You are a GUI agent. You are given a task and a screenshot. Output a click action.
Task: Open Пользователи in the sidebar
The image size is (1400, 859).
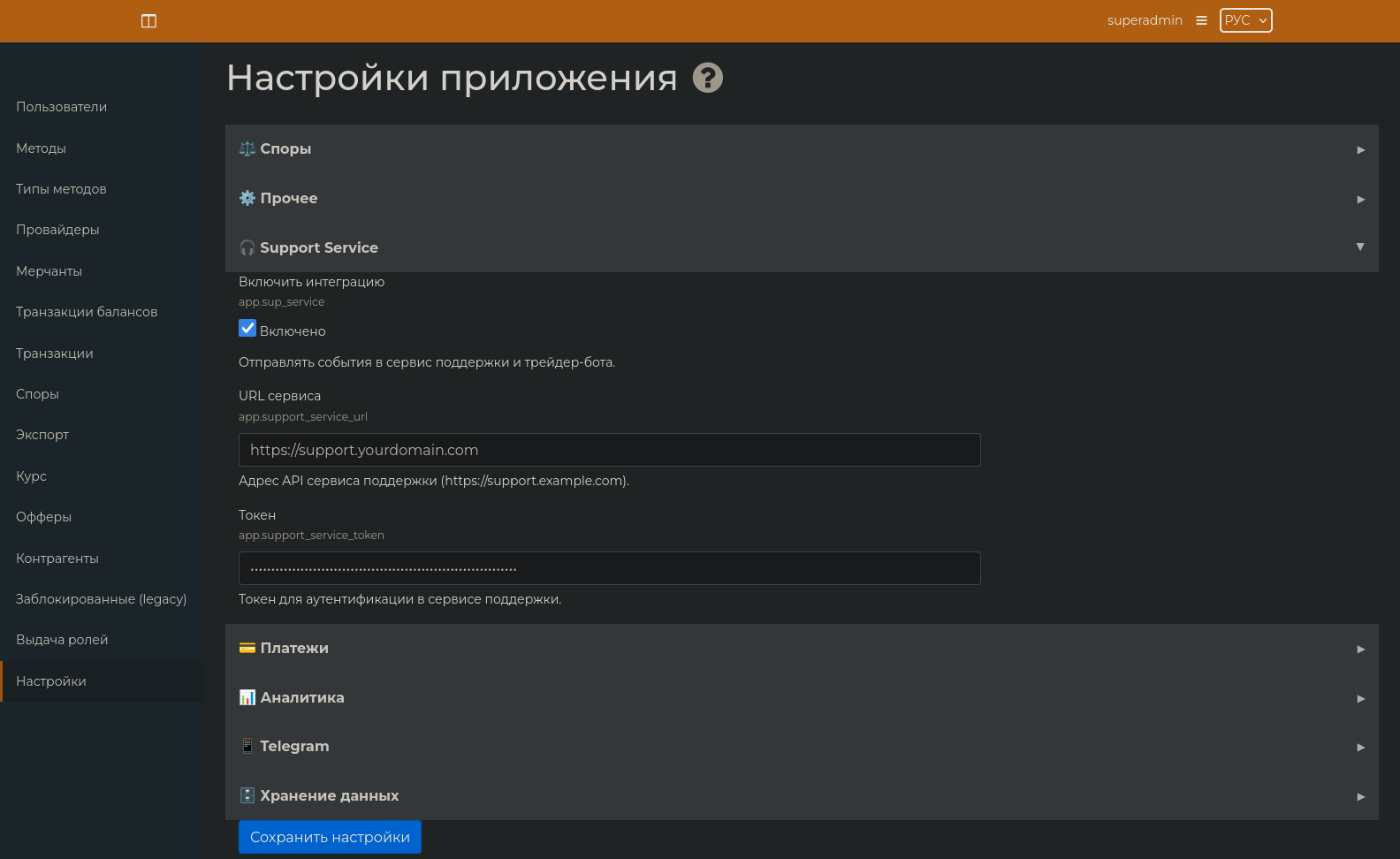[61, 107]
